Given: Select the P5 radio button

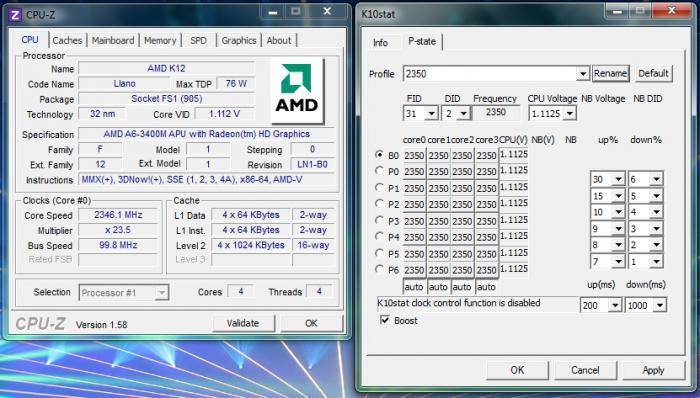Looking at the screenshot, I should coord(379,253).
